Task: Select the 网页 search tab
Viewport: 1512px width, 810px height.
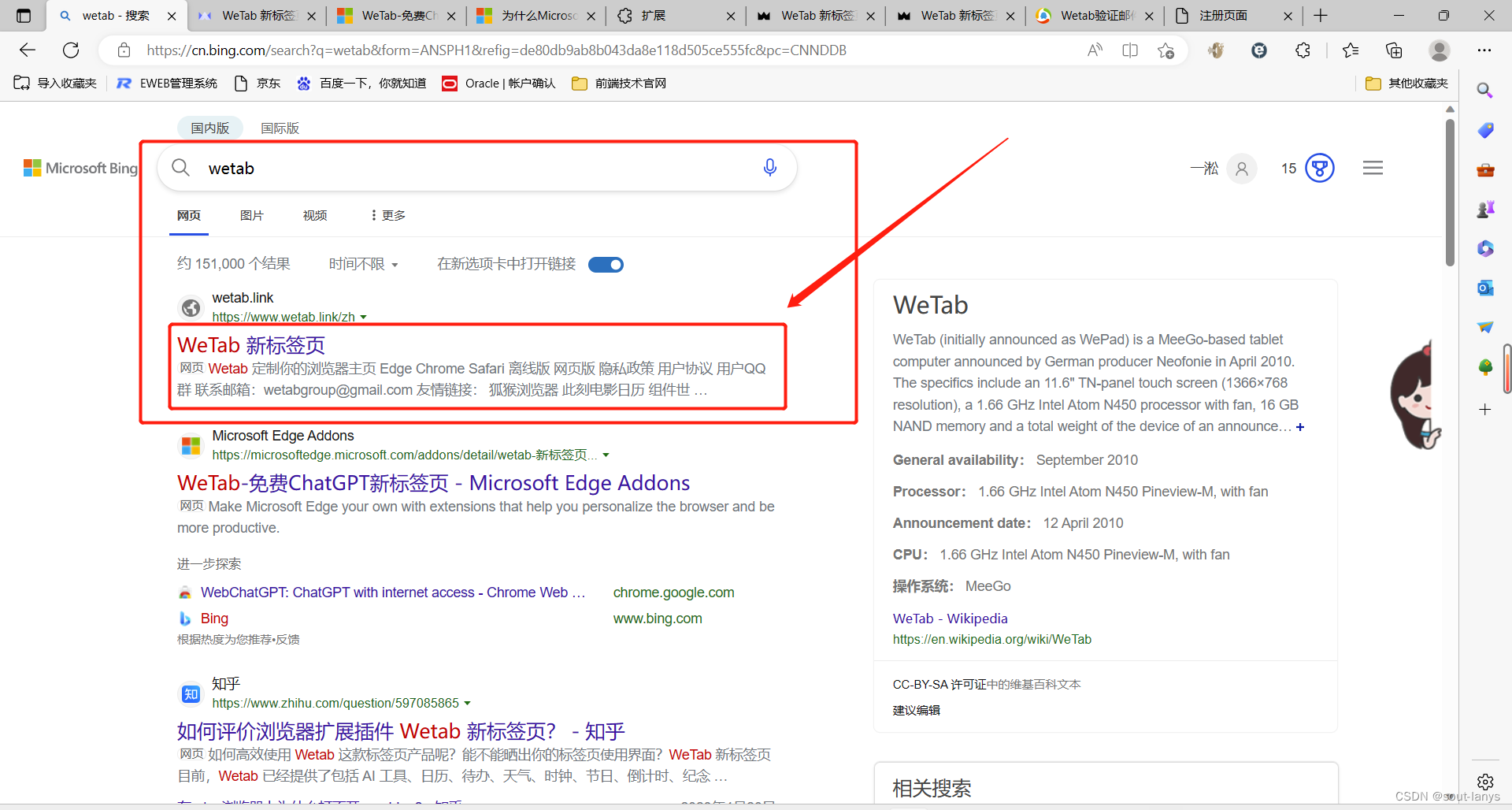Action: [189, 215]
